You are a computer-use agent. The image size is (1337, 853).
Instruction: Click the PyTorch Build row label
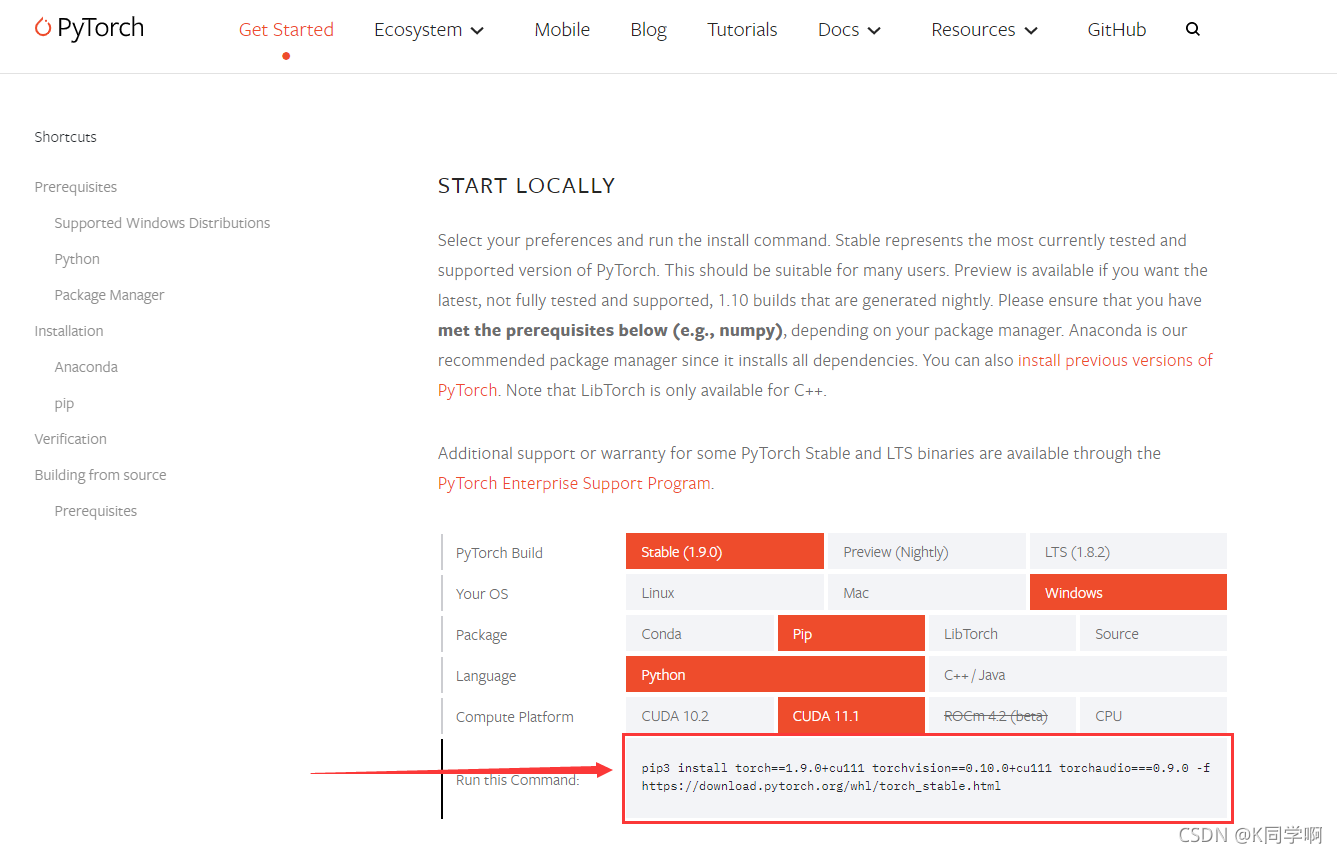pyautogui.click(x=499, y=553)
